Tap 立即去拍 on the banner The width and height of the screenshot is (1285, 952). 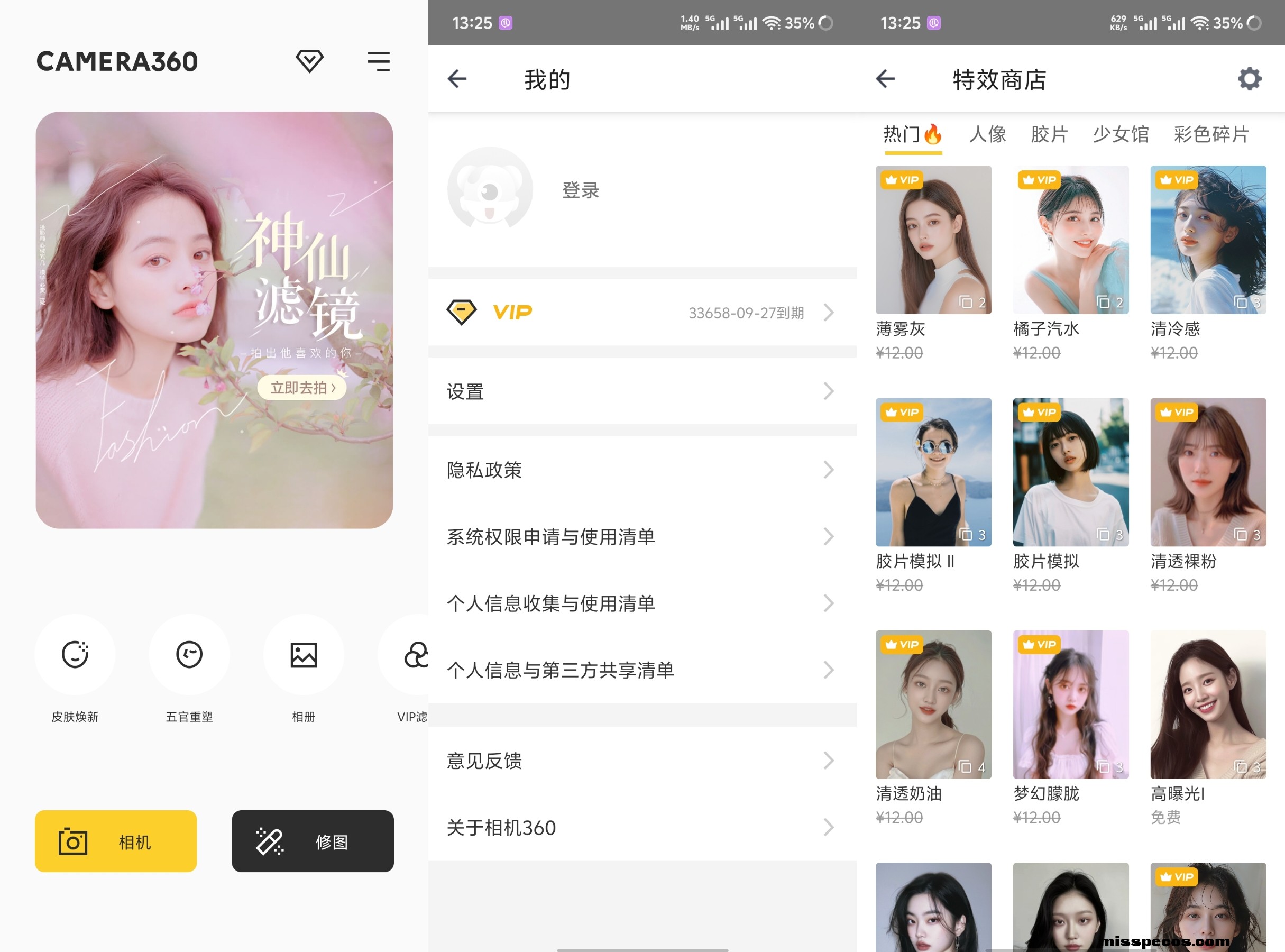tap(302, 388)
